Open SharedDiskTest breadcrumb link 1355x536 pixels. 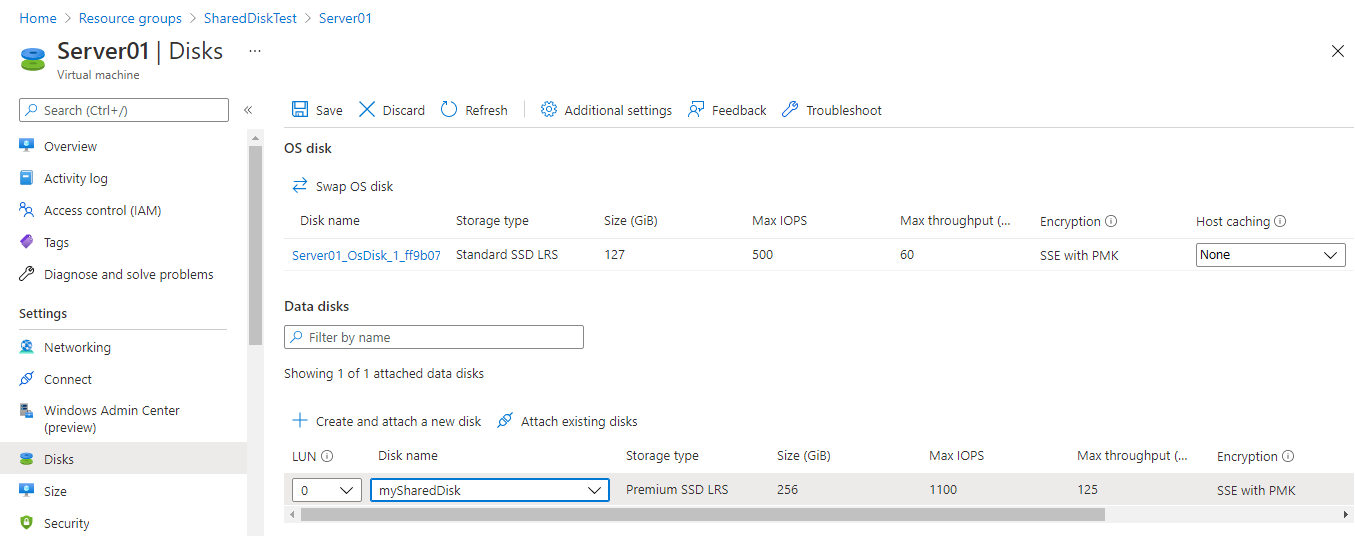[250, 18]
